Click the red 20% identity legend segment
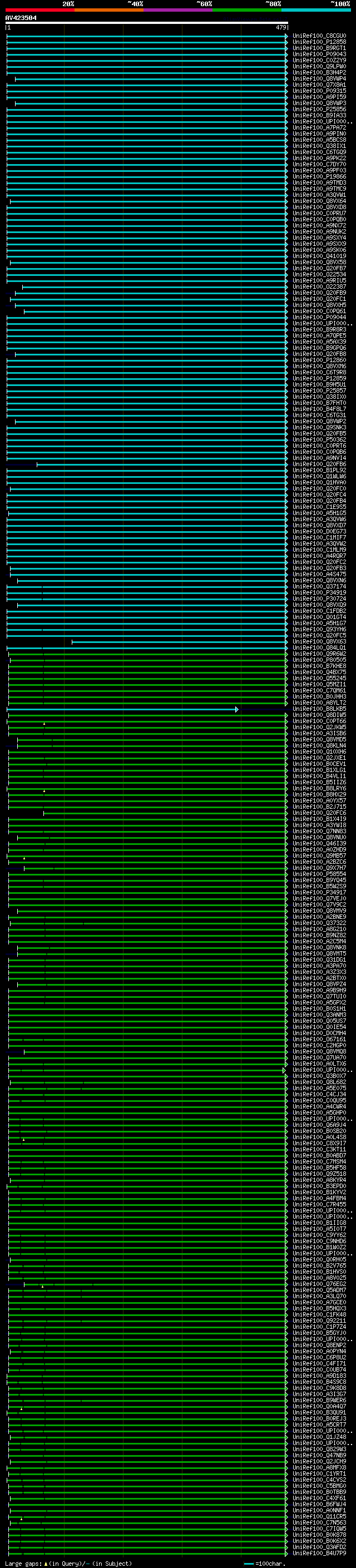Viewport: 356px width, 1568px height. tap(39, 10)
